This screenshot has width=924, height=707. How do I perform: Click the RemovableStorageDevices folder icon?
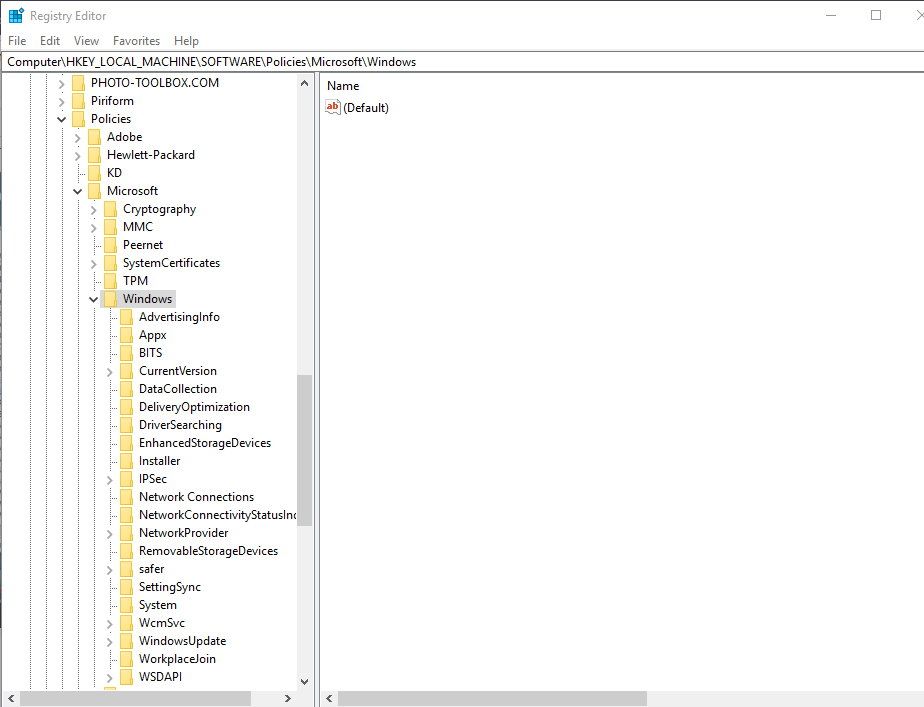coord(126,551)
